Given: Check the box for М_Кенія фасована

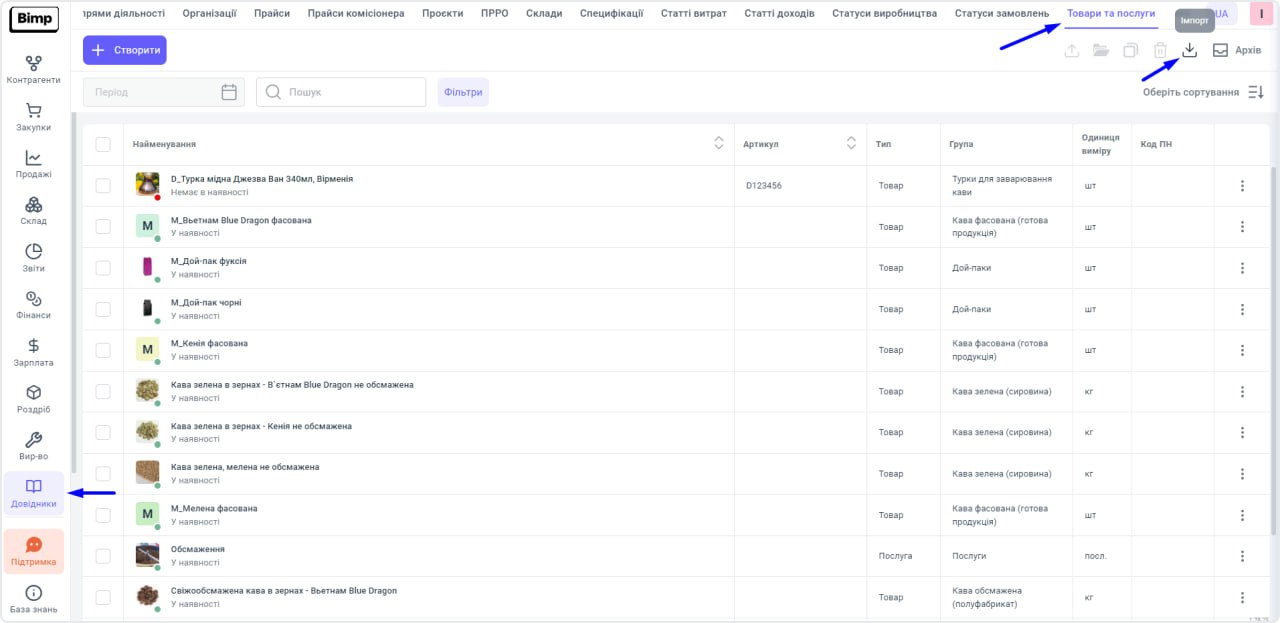Looking at the screenshot, I should click(103, 350).
